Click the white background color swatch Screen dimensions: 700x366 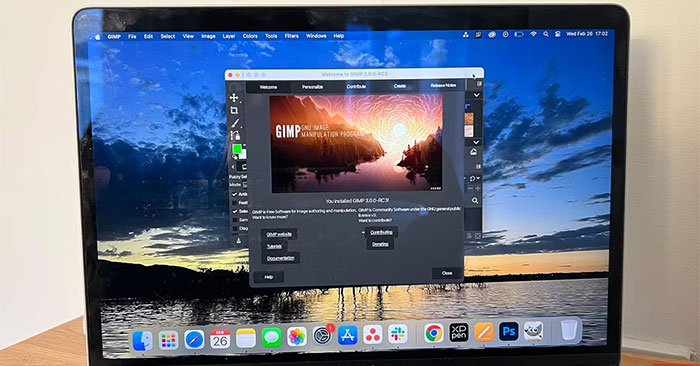243,155
